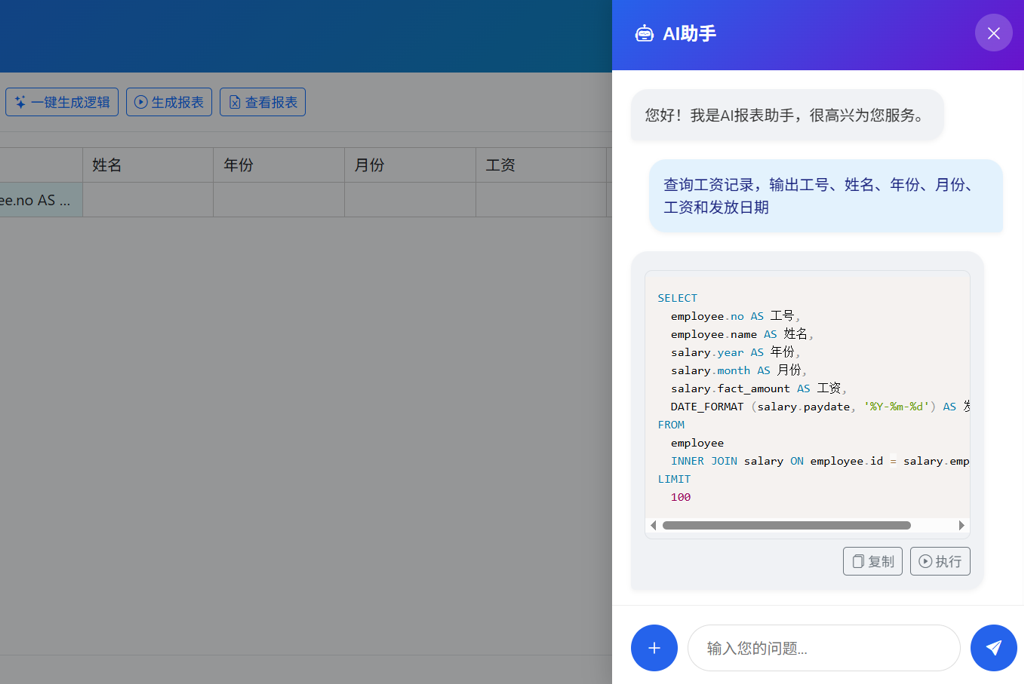Open attachments with the blue plus icon
Viewport: 1024px width, 684px height.
(x=654, y=648)
